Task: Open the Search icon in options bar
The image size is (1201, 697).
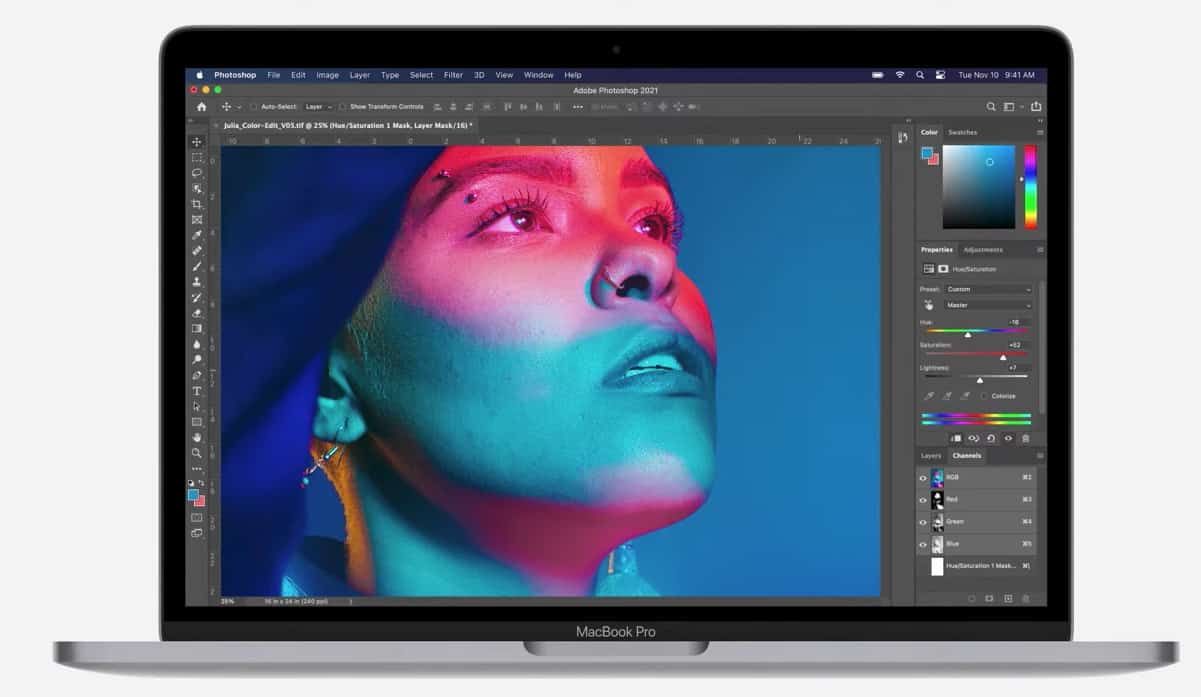Action: click(x=991, y=106)
